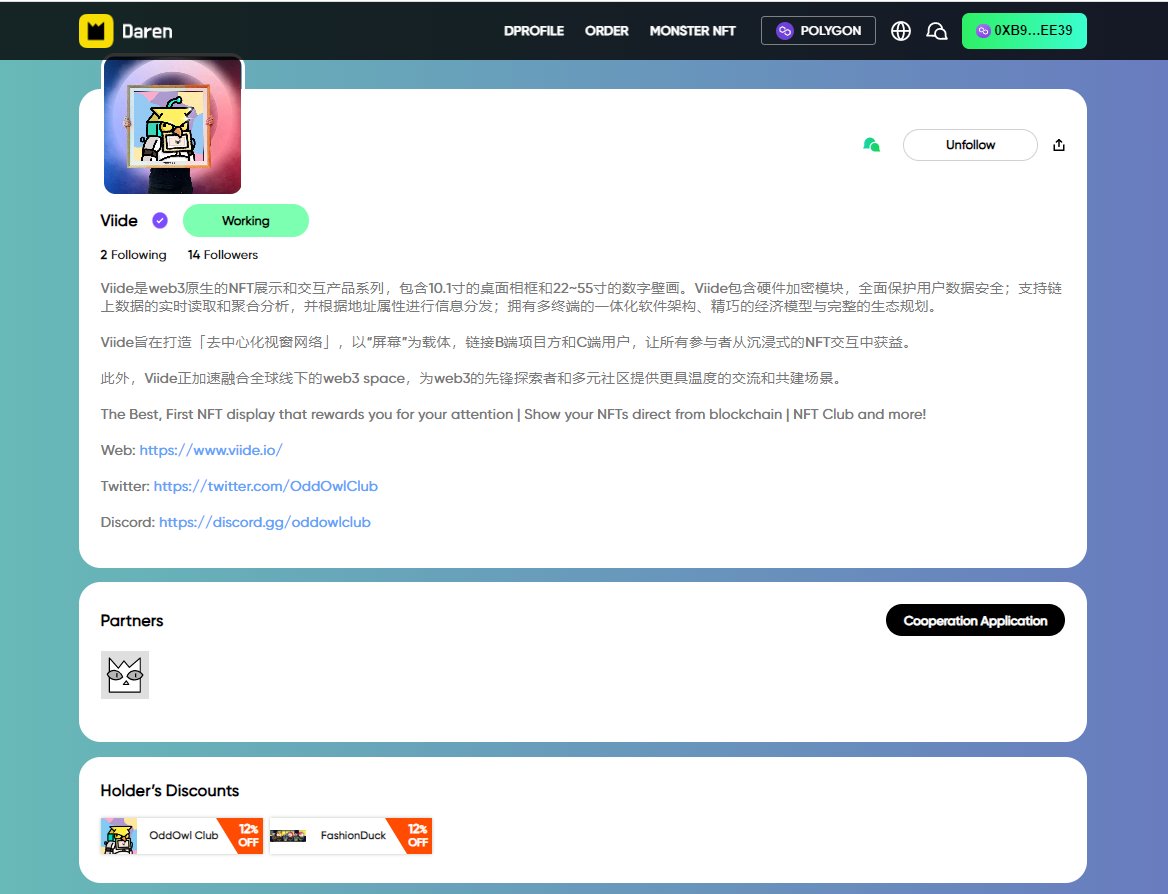Click the Partners section heading

pos(132,621)
